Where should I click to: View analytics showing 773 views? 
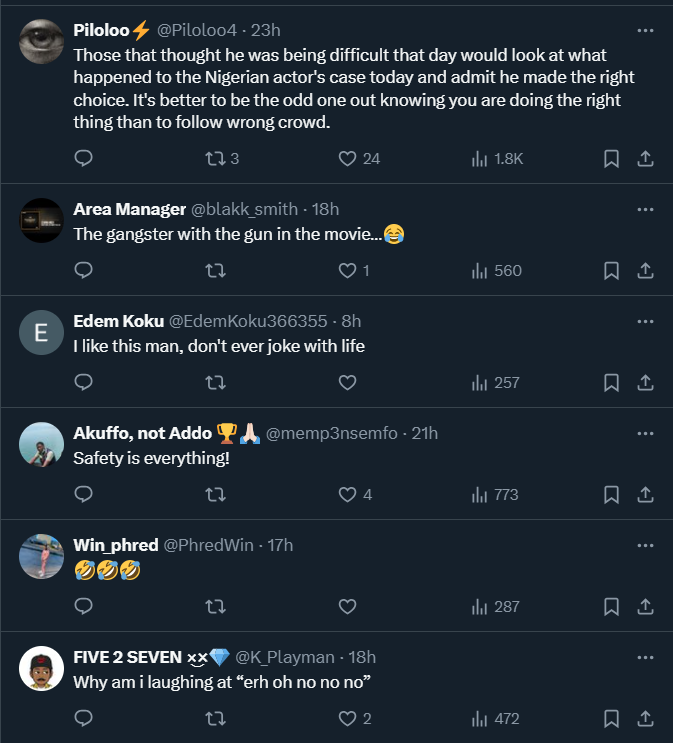495,494
